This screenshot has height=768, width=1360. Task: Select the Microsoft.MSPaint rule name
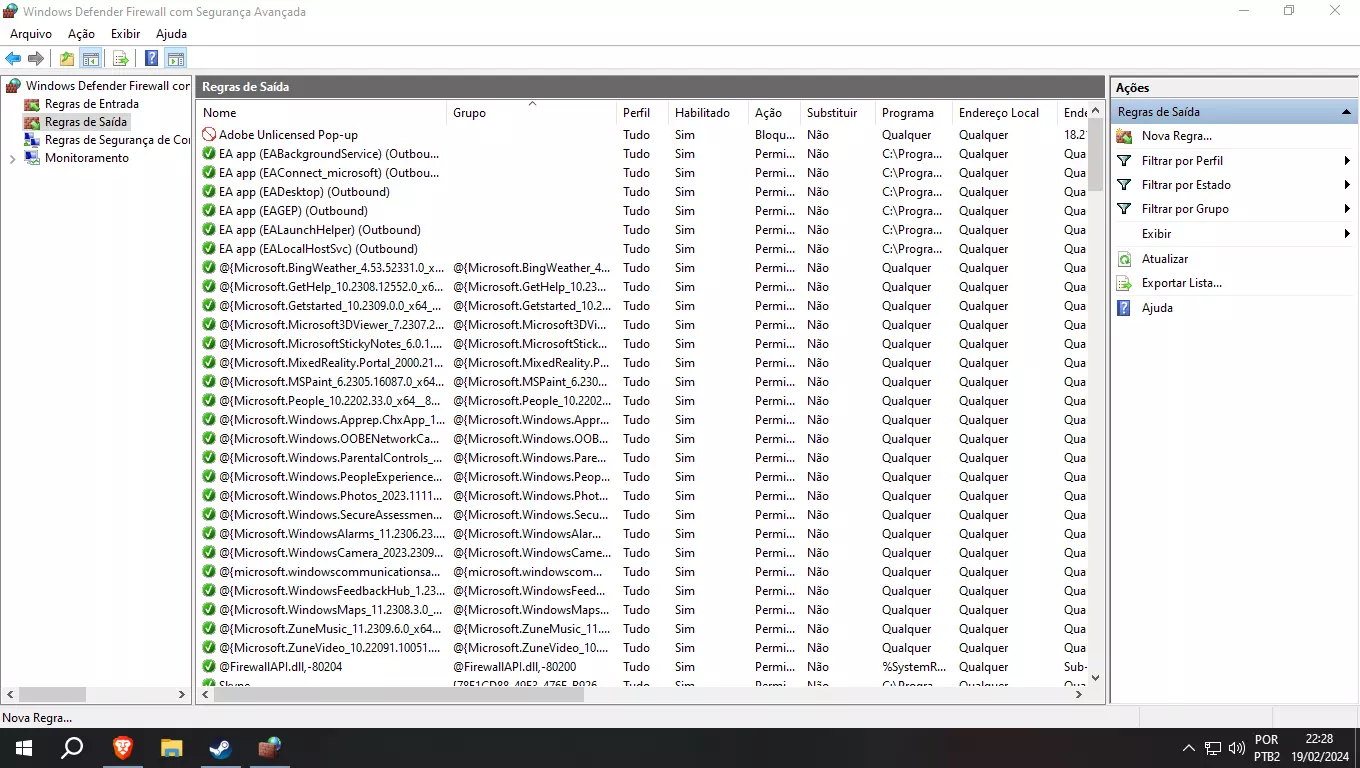pos(331,382)
